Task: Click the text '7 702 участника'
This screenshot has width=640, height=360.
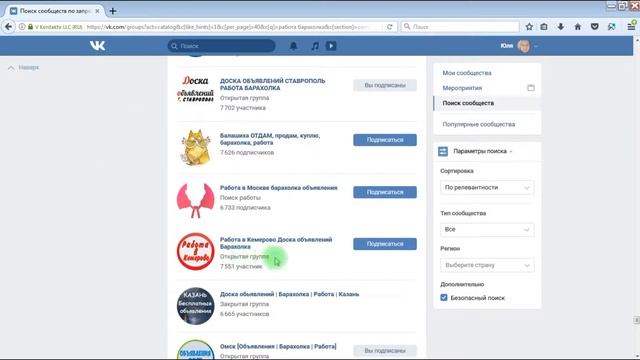Action: [243, 108]
